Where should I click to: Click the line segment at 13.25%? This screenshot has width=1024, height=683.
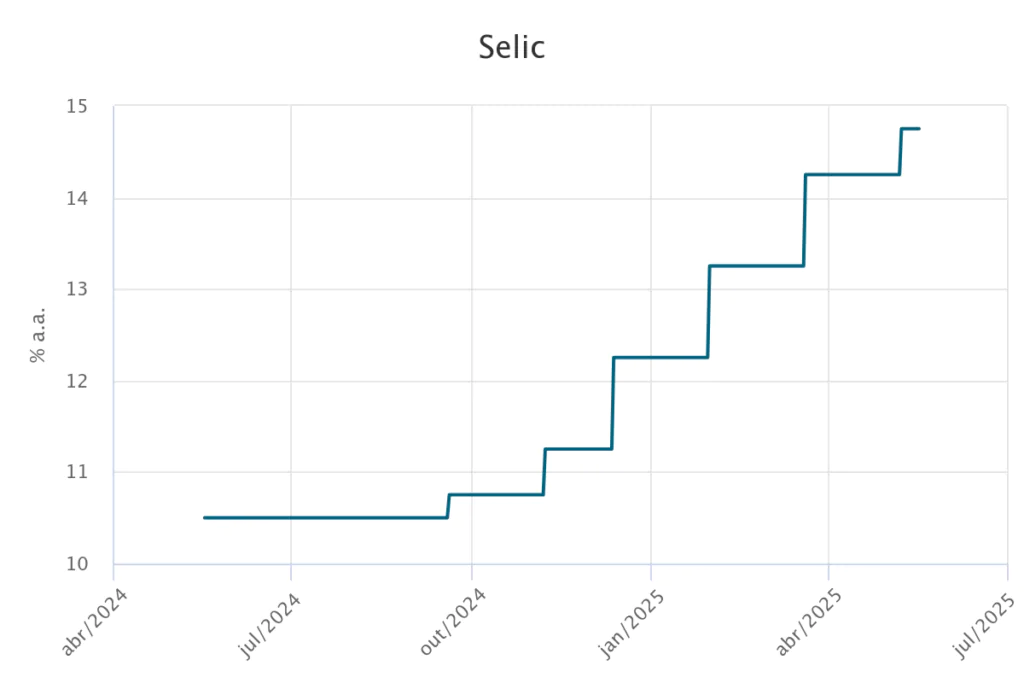pos(756,266)
